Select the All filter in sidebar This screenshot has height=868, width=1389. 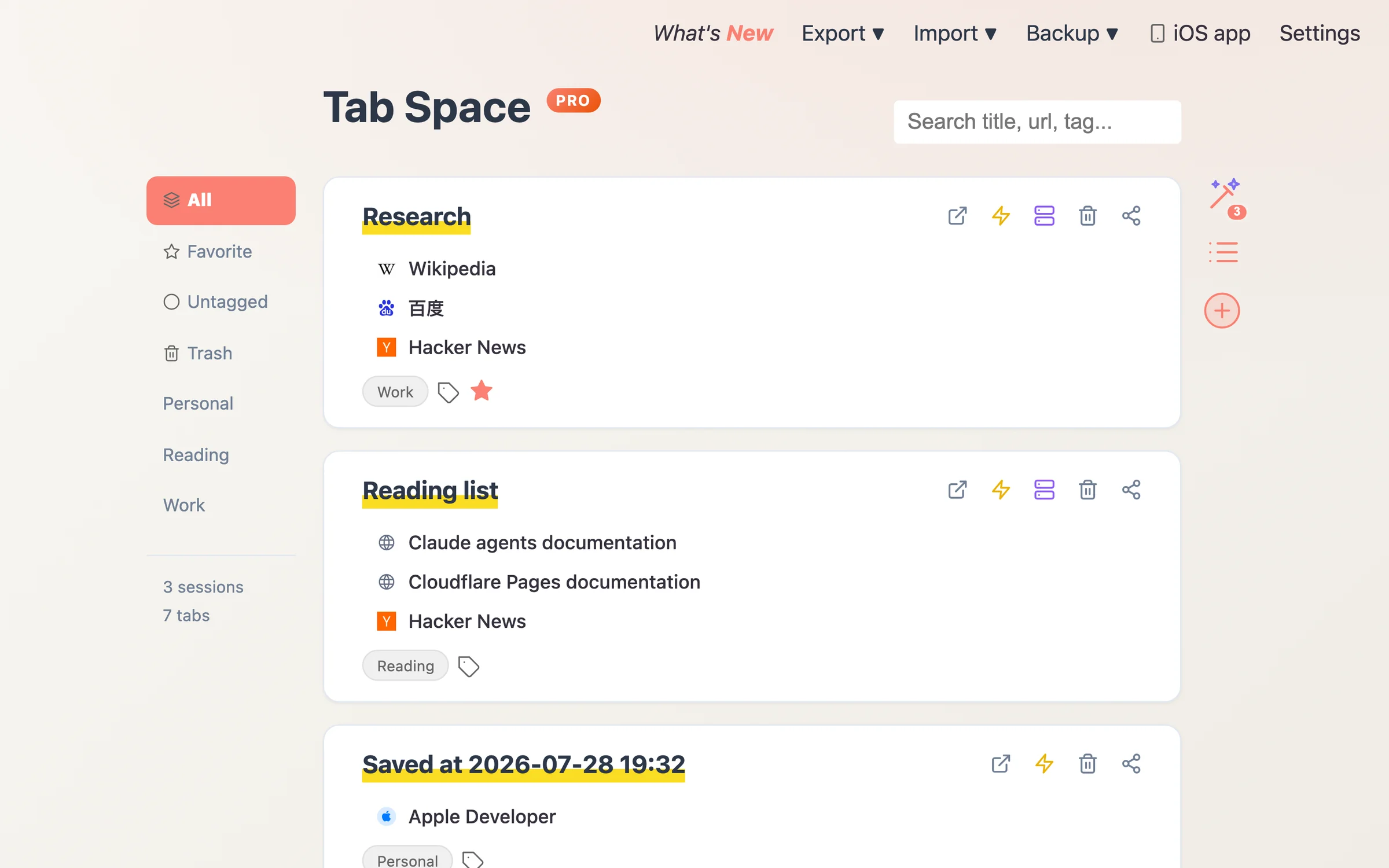coord(221,200)
